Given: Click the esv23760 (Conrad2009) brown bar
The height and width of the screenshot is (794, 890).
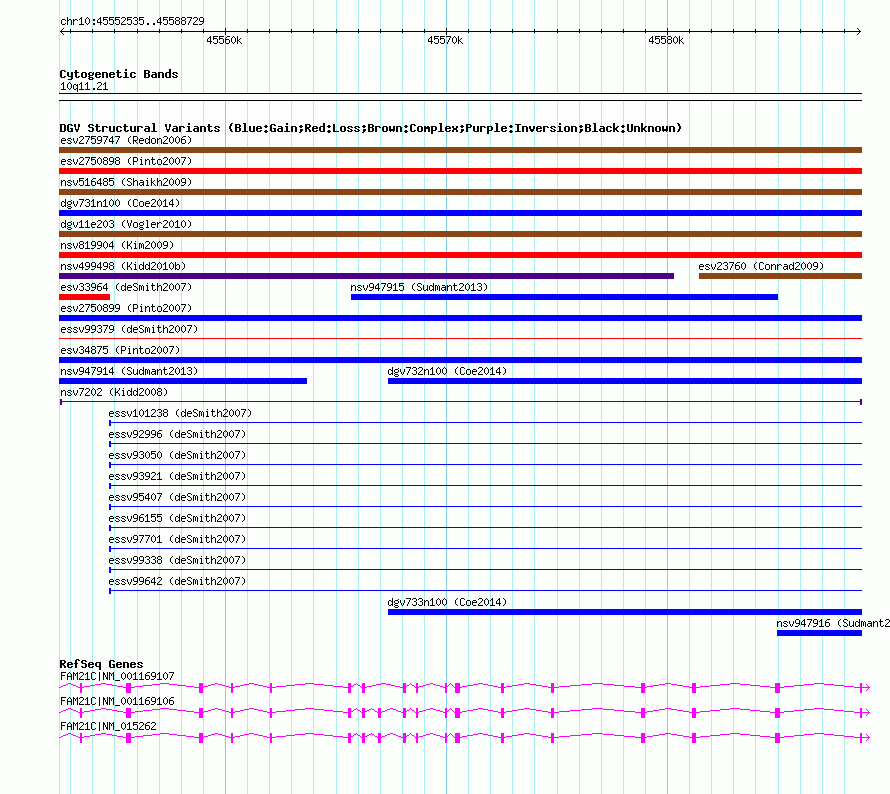Looking at the screenshot, I should click(x=780, y=276).
